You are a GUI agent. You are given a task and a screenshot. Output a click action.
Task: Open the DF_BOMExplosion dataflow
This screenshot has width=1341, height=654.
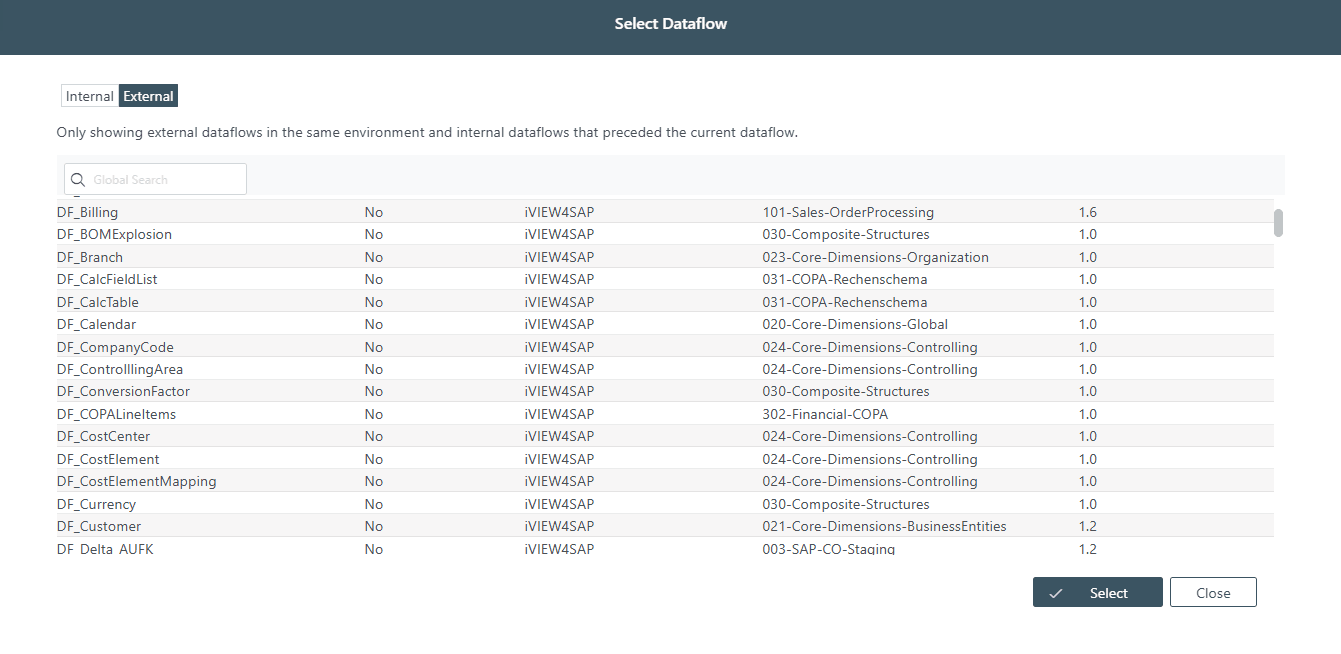(114, 234)
